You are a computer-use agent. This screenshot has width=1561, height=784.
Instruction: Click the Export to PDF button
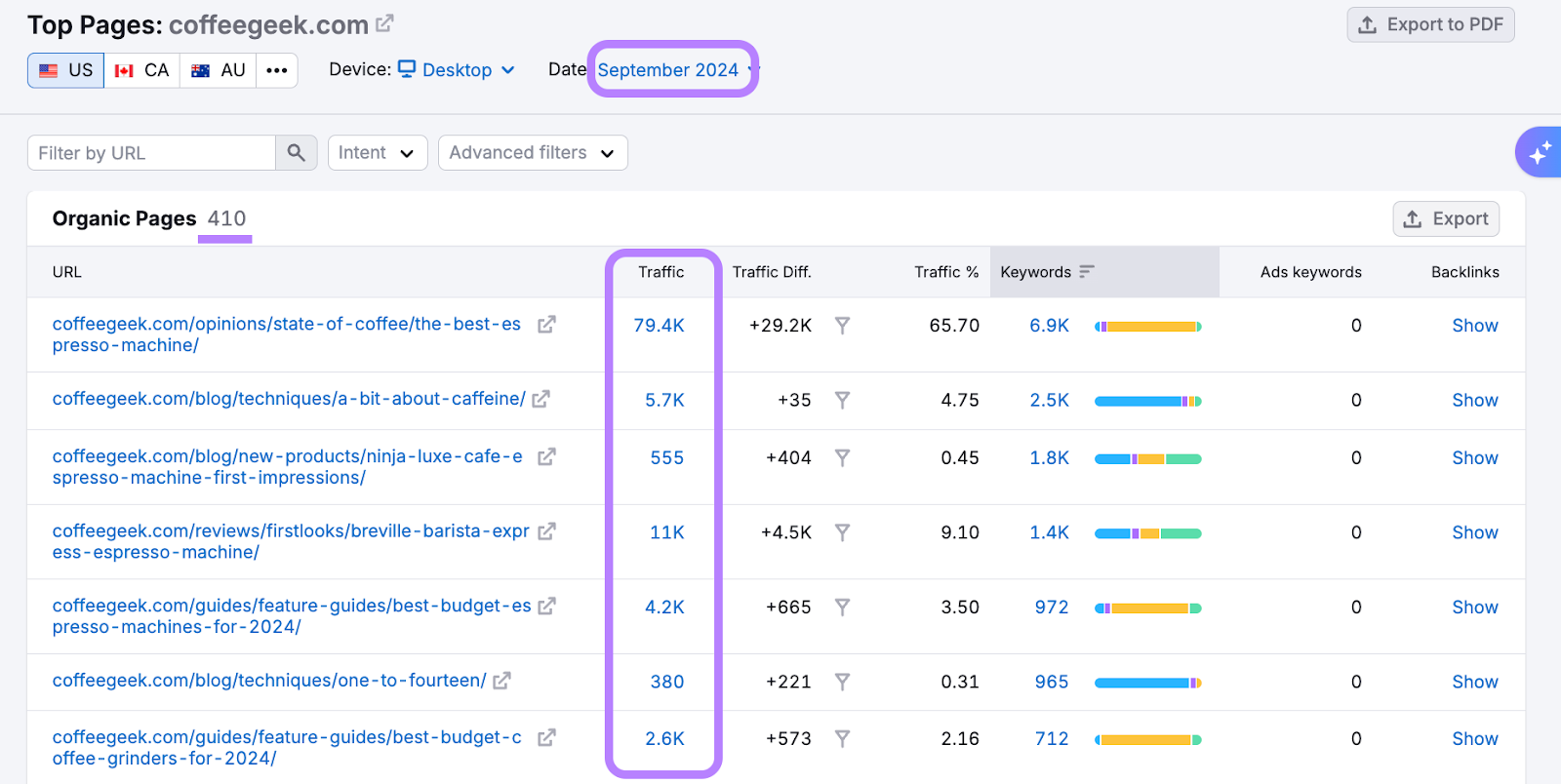click(x=1430, y=24)
